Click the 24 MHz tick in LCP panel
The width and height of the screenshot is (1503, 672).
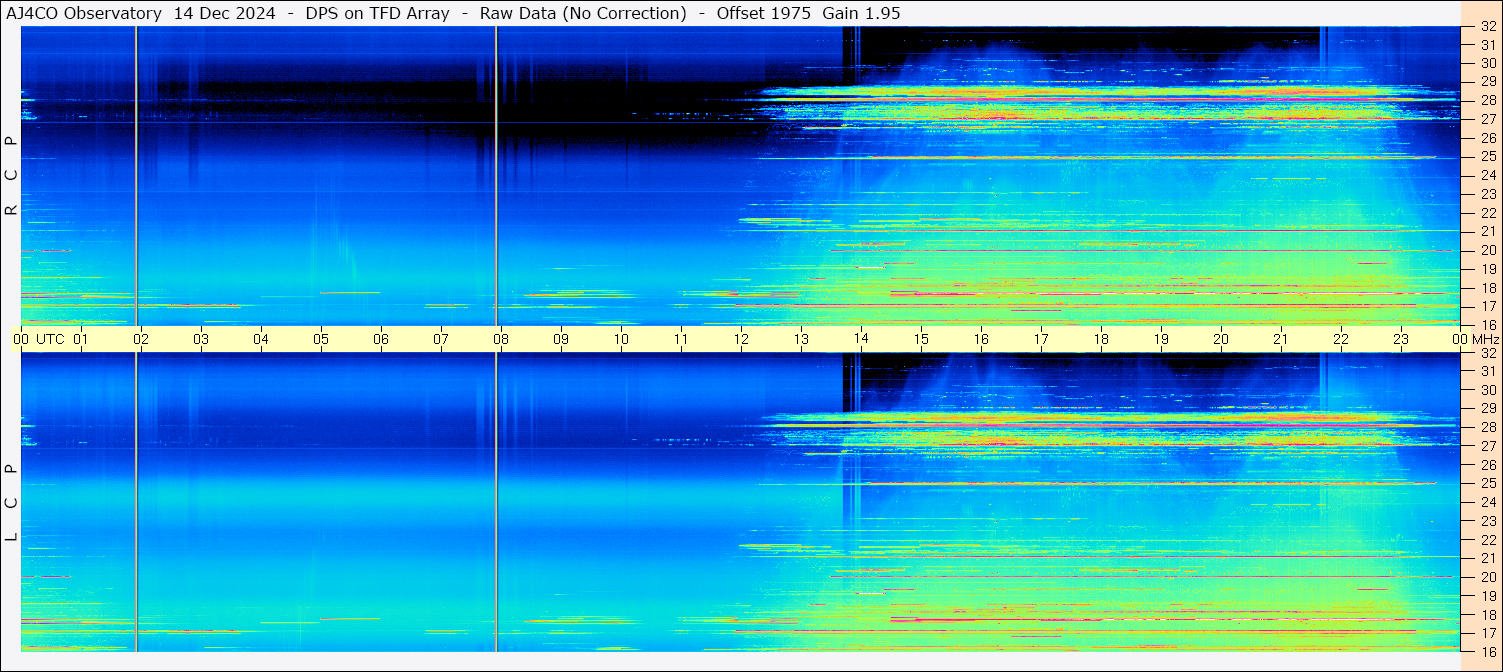pos(1488,502)
